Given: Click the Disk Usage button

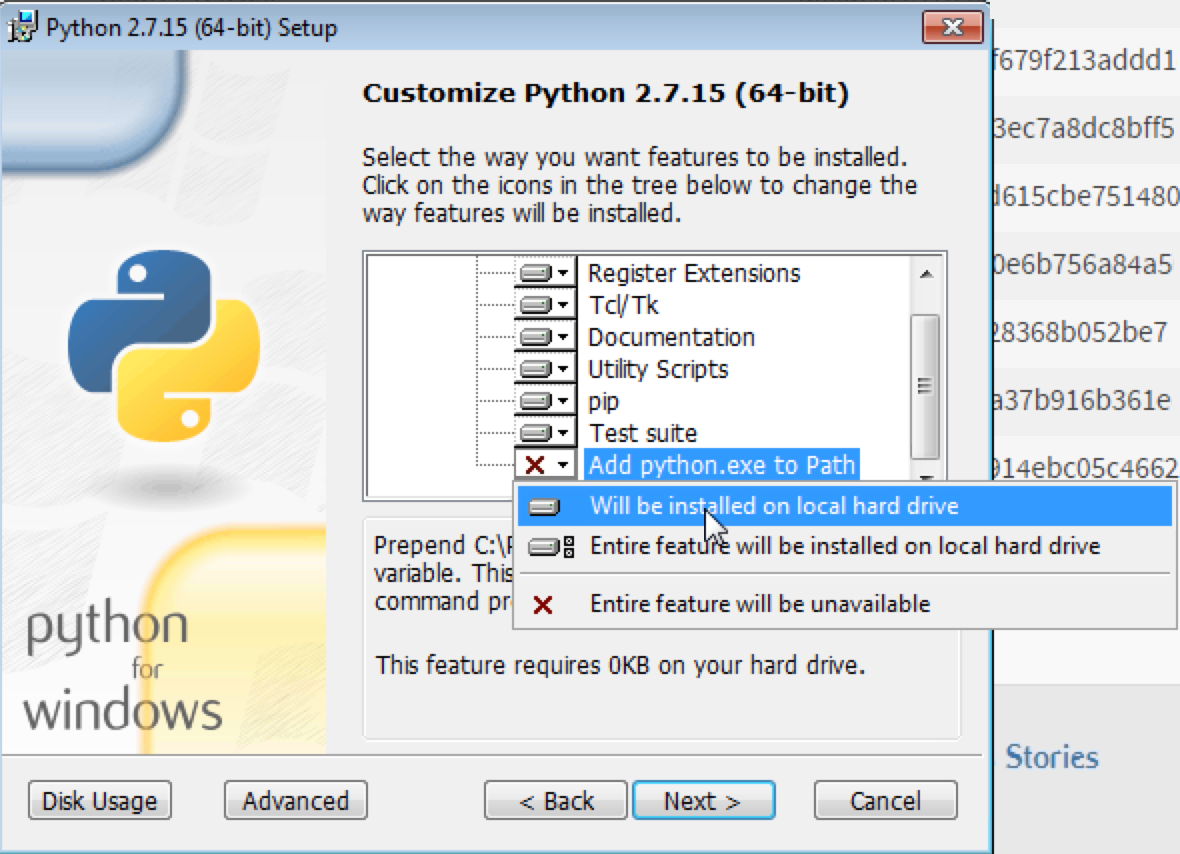Looking at the screenshot, I should pos(100,801).
